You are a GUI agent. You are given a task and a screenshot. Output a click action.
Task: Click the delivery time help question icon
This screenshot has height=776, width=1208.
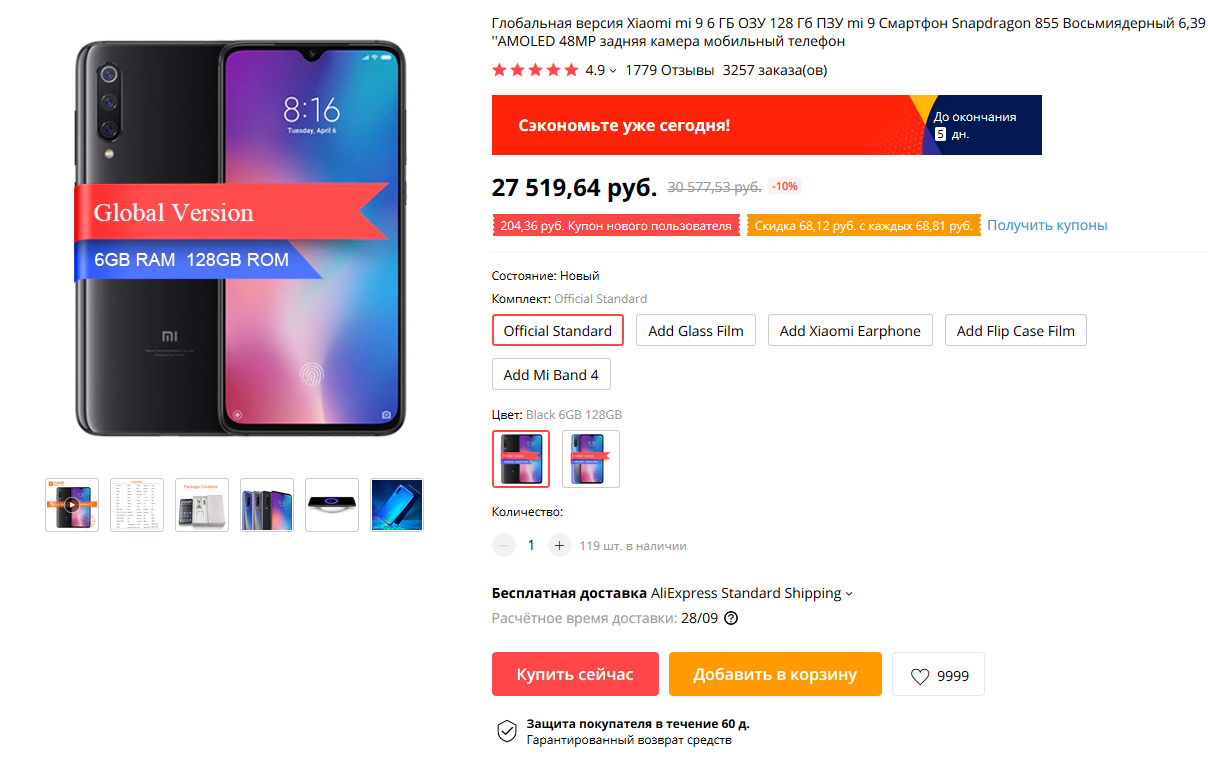(731, 618)
